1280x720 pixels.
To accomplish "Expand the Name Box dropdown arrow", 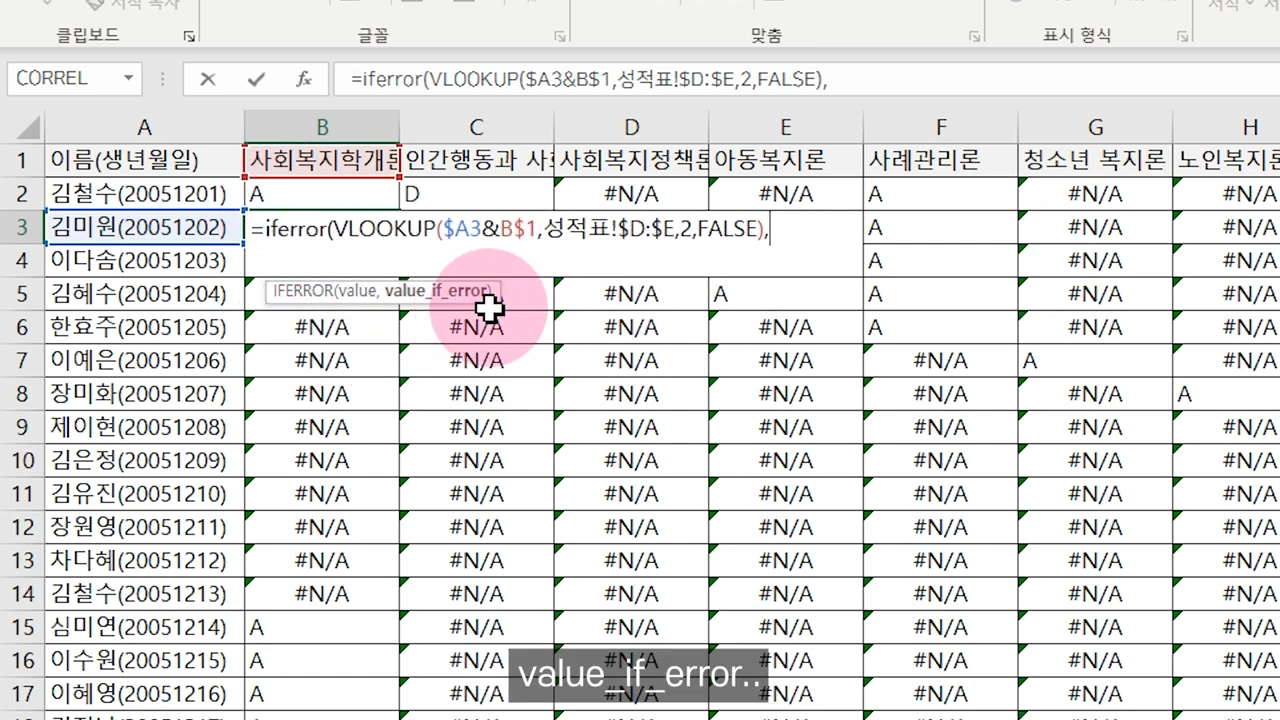I will (x=129, y=78).
